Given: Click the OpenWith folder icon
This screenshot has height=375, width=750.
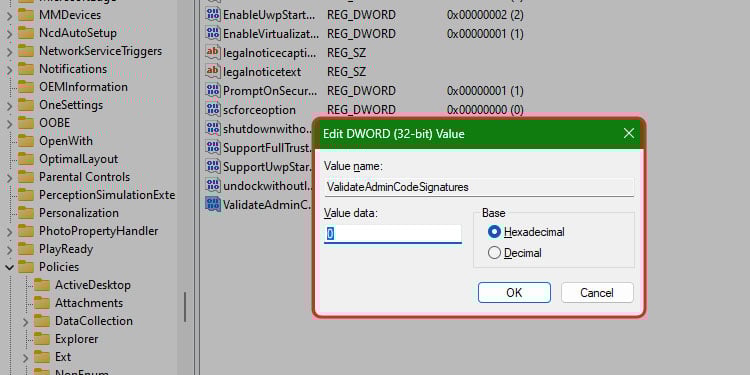Looking at the screenshot, I should pyautogui.click(x=26, y=141).
